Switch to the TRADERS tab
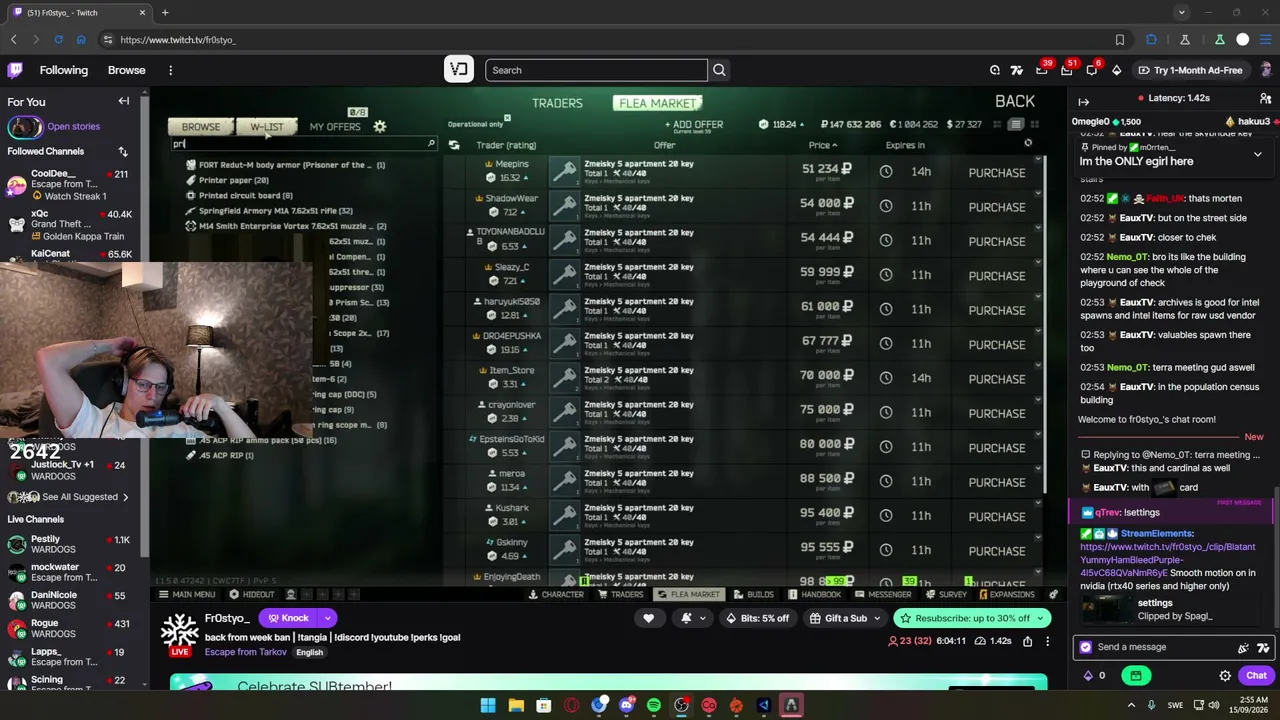The image size is (1280, 720). [557, 103]
